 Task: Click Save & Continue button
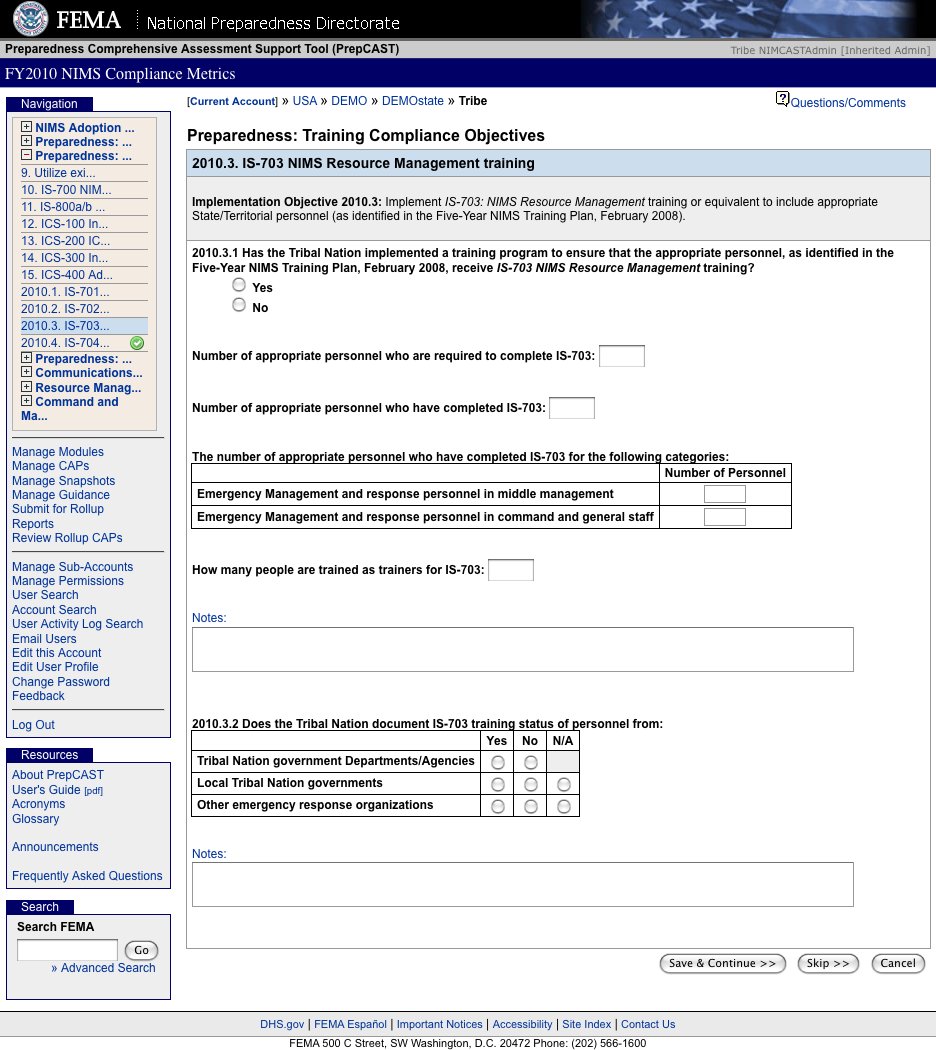(x=722, y=964)
